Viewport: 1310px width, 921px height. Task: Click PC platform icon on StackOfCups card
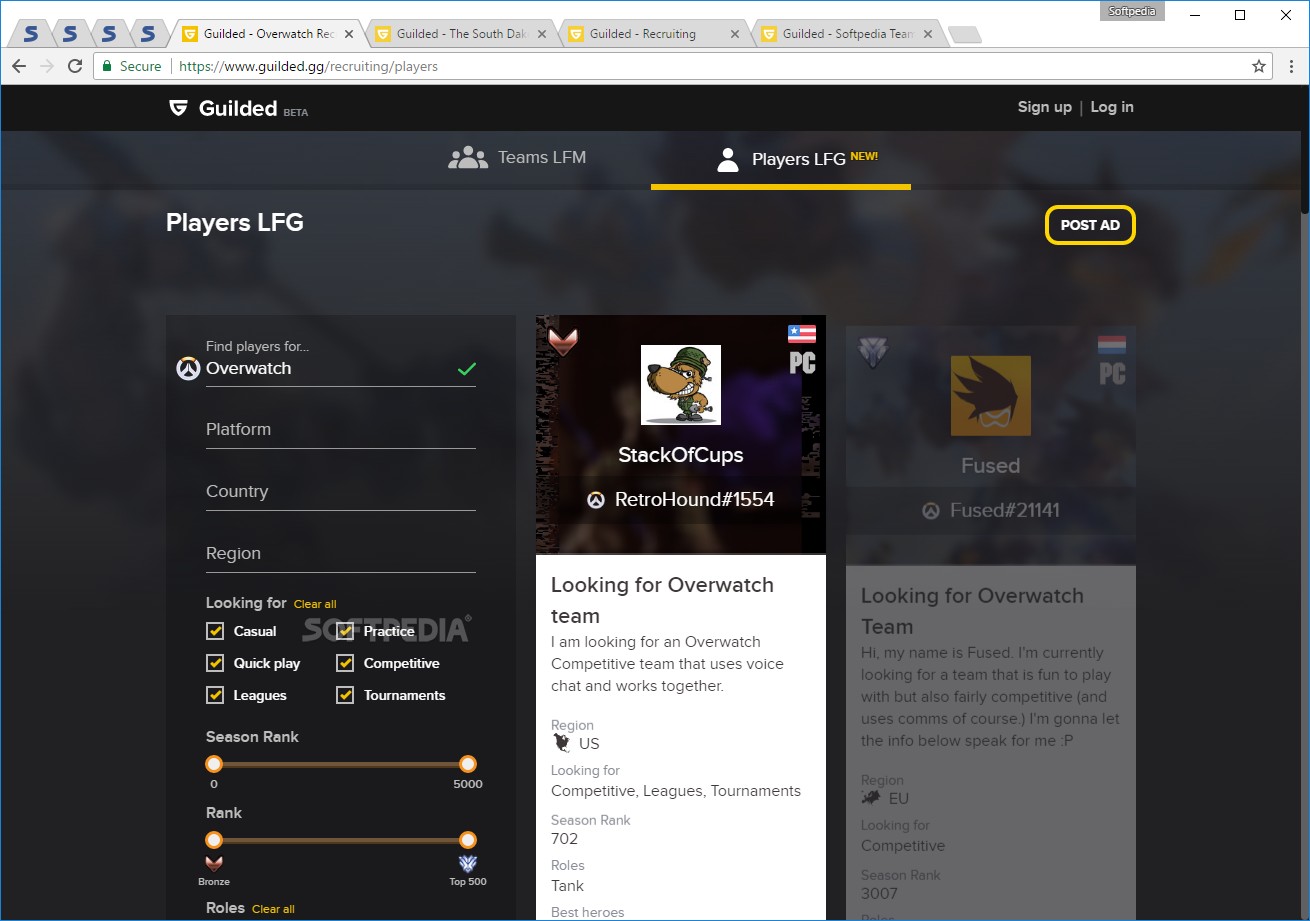[802, 362]
